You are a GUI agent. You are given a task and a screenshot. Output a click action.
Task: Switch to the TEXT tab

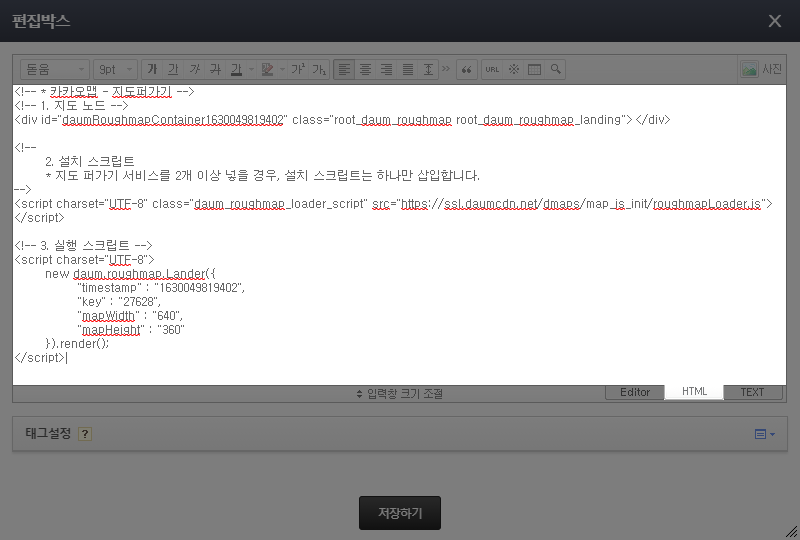click(x=752, y=393)
